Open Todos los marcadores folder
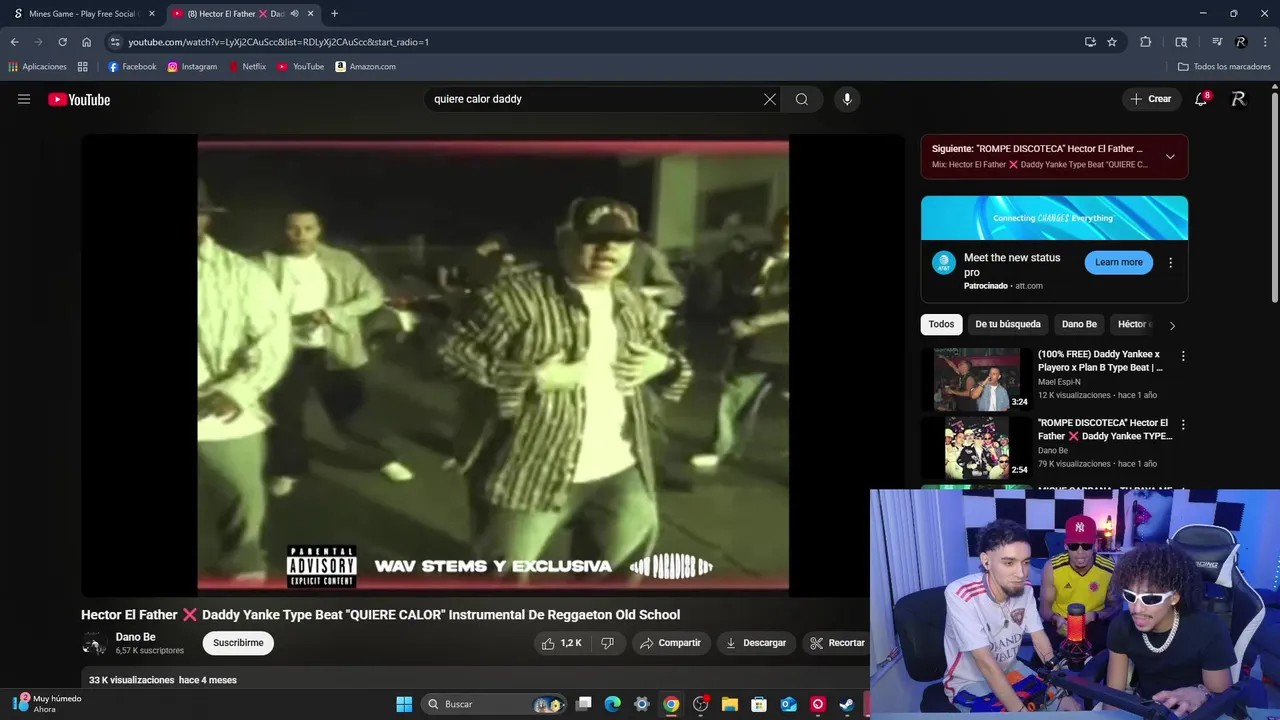 pos(1224,67)
